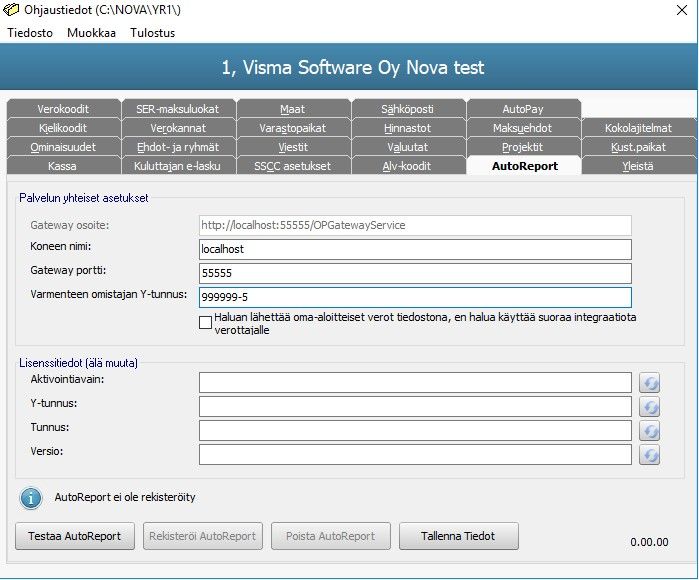Screen dimensions: 699x580
Task: Click into the Koneen nimi field
Action: click(415, 249)
